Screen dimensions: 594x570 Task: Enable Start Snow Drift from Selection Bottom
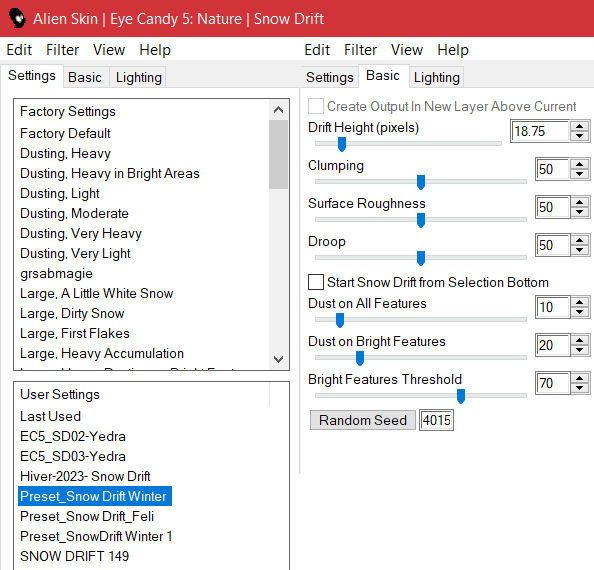[x=316, y=282]
